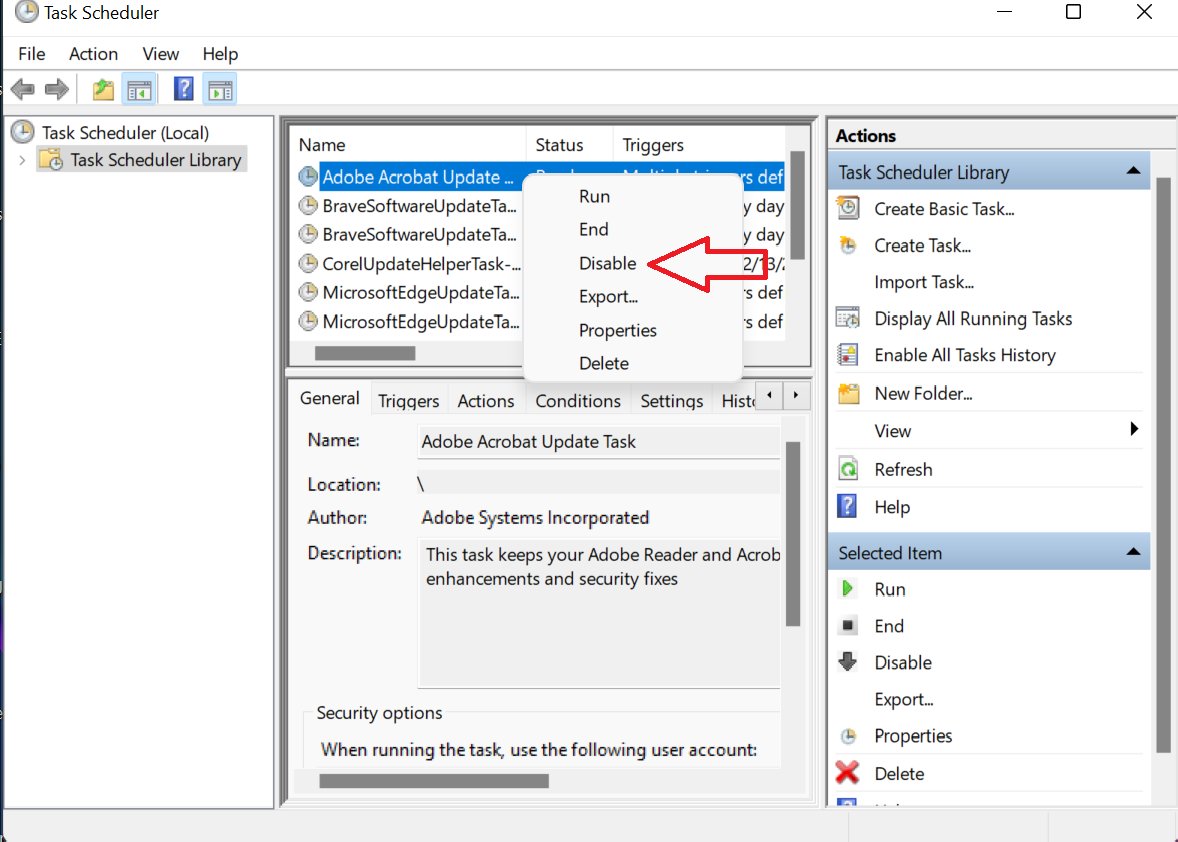Switch to the General tab

point(329,398)
